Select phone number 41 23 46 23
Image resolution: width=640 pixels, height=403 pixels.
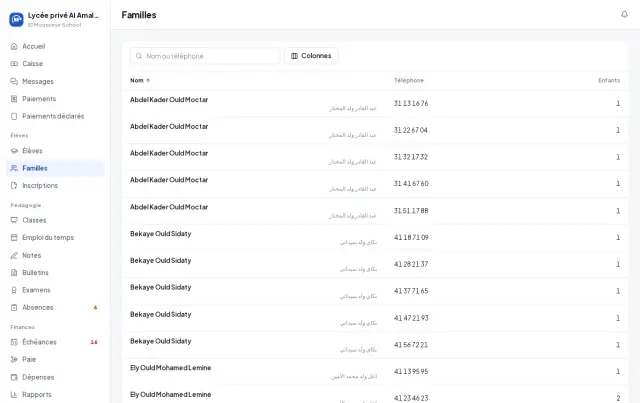pos(411,398)
